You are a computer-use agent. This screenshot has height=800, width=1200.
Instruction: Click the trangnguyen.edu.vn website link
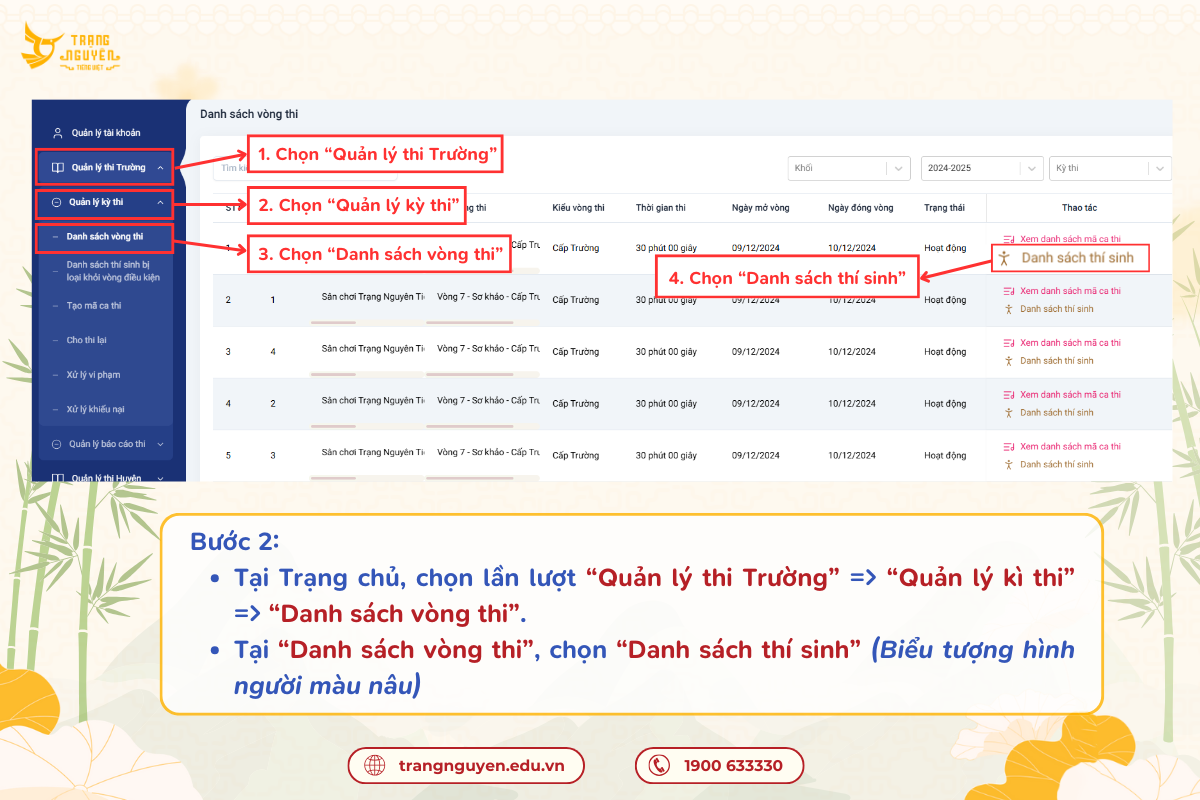467,766
